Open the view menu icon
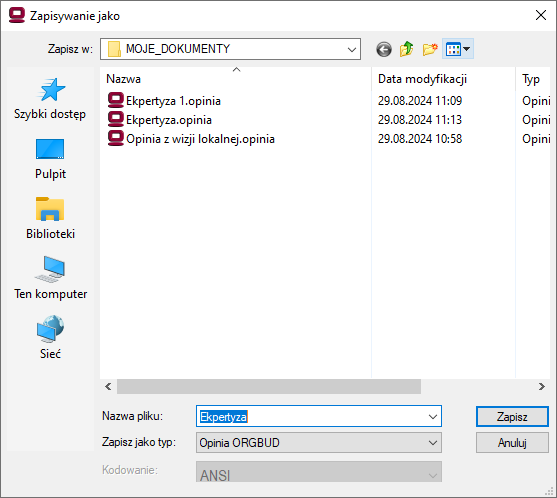 pyautogui.click(x=458, y=49)
